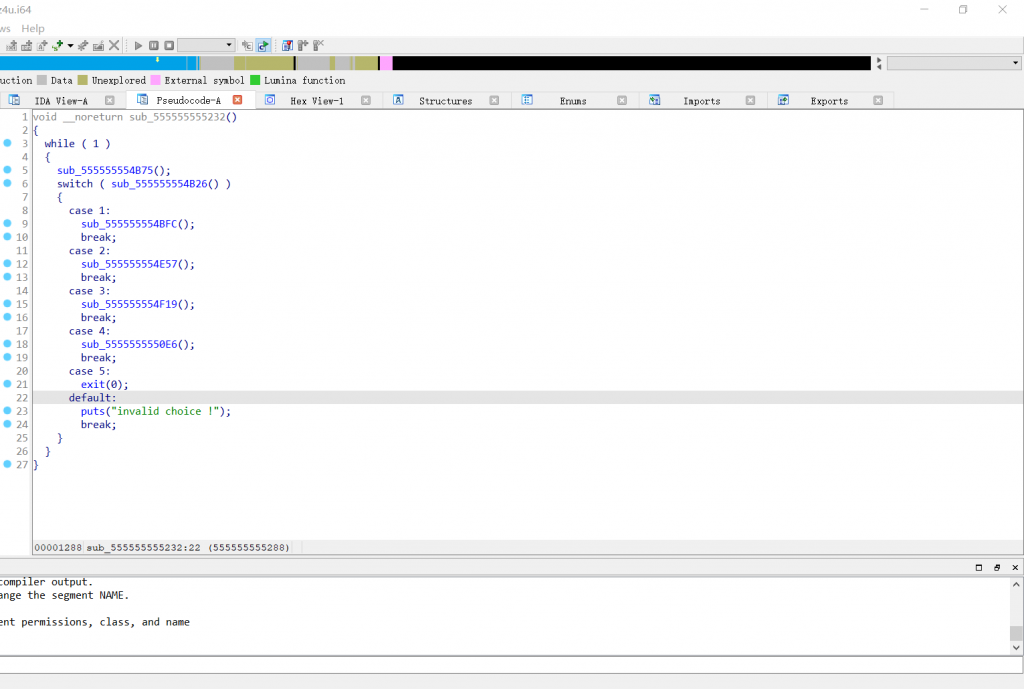Open the dropdown right of navigation band
Viewport: 1024px width, 689px height.
point(953,63)
